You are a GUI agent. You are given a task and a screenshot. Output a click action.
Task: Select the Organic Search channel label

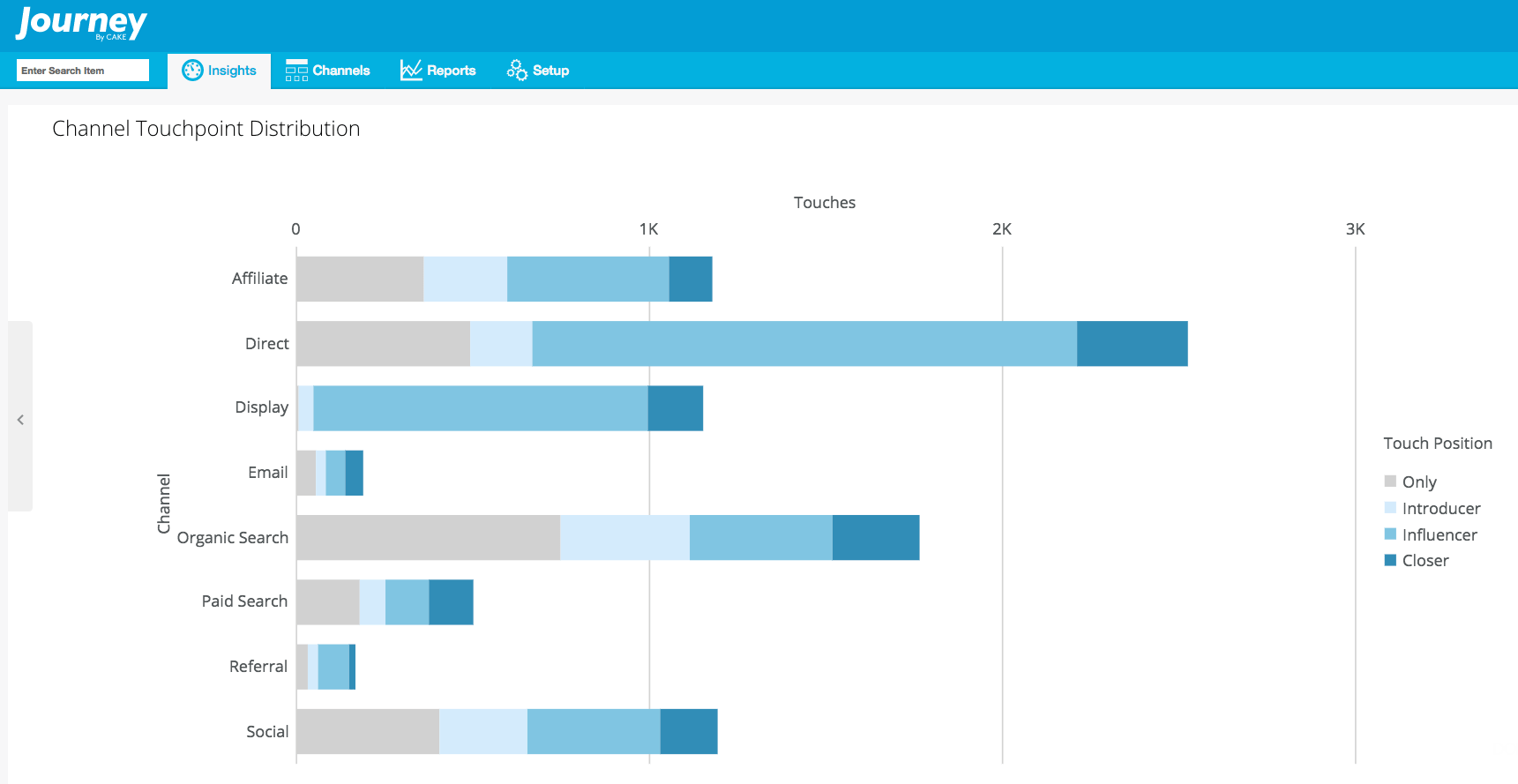pyautogui.click(x=233, y=538)
